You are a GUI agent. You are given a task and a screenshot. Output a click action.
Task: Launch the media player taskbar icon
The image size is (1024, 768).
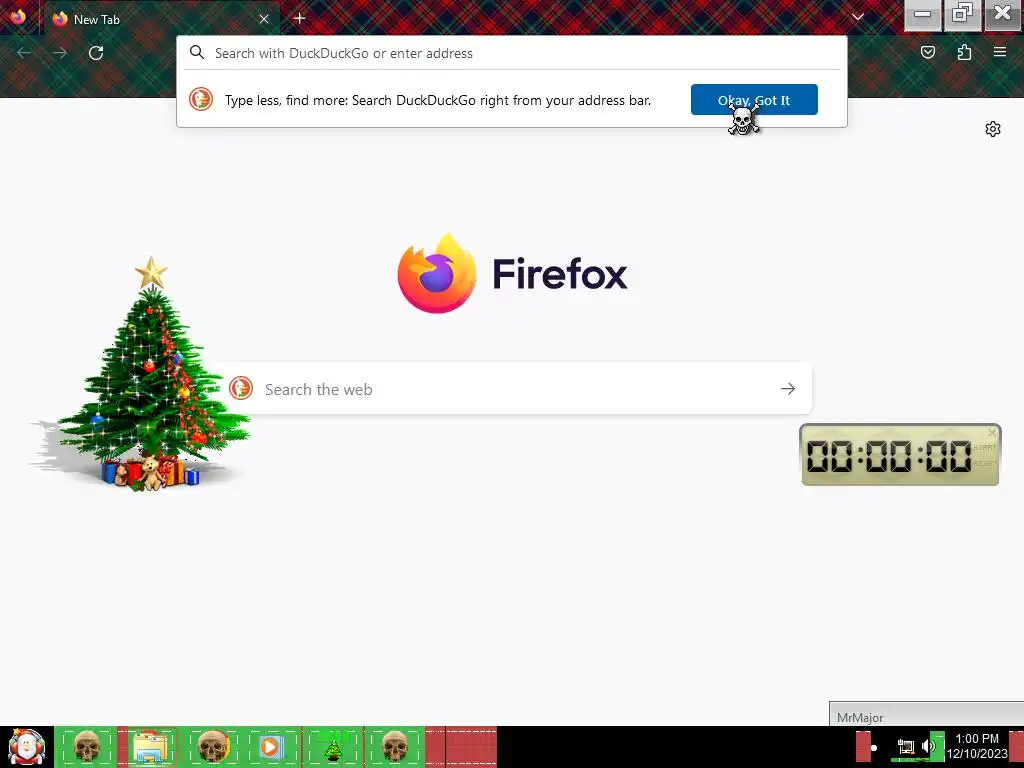(270, 747)
